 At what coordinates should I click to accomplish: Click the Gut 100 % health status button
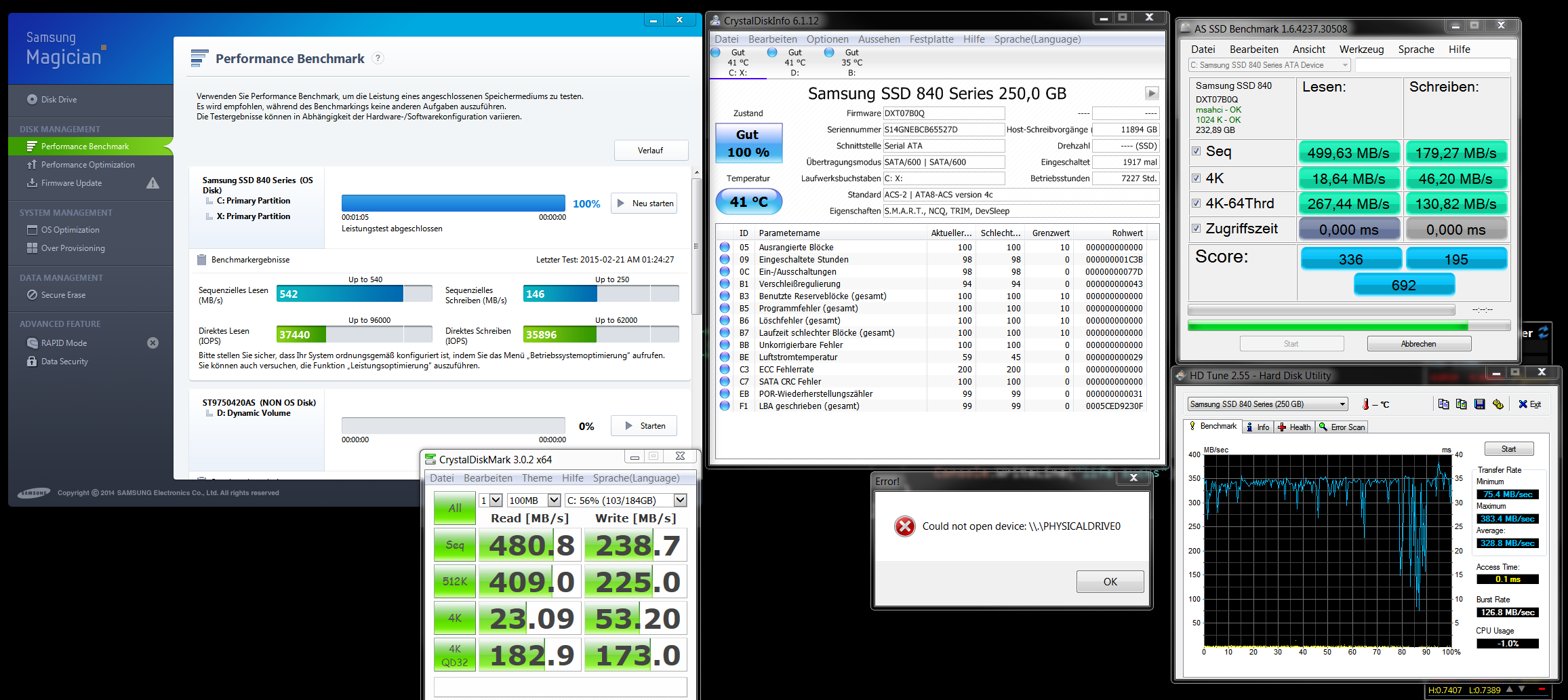748,143
